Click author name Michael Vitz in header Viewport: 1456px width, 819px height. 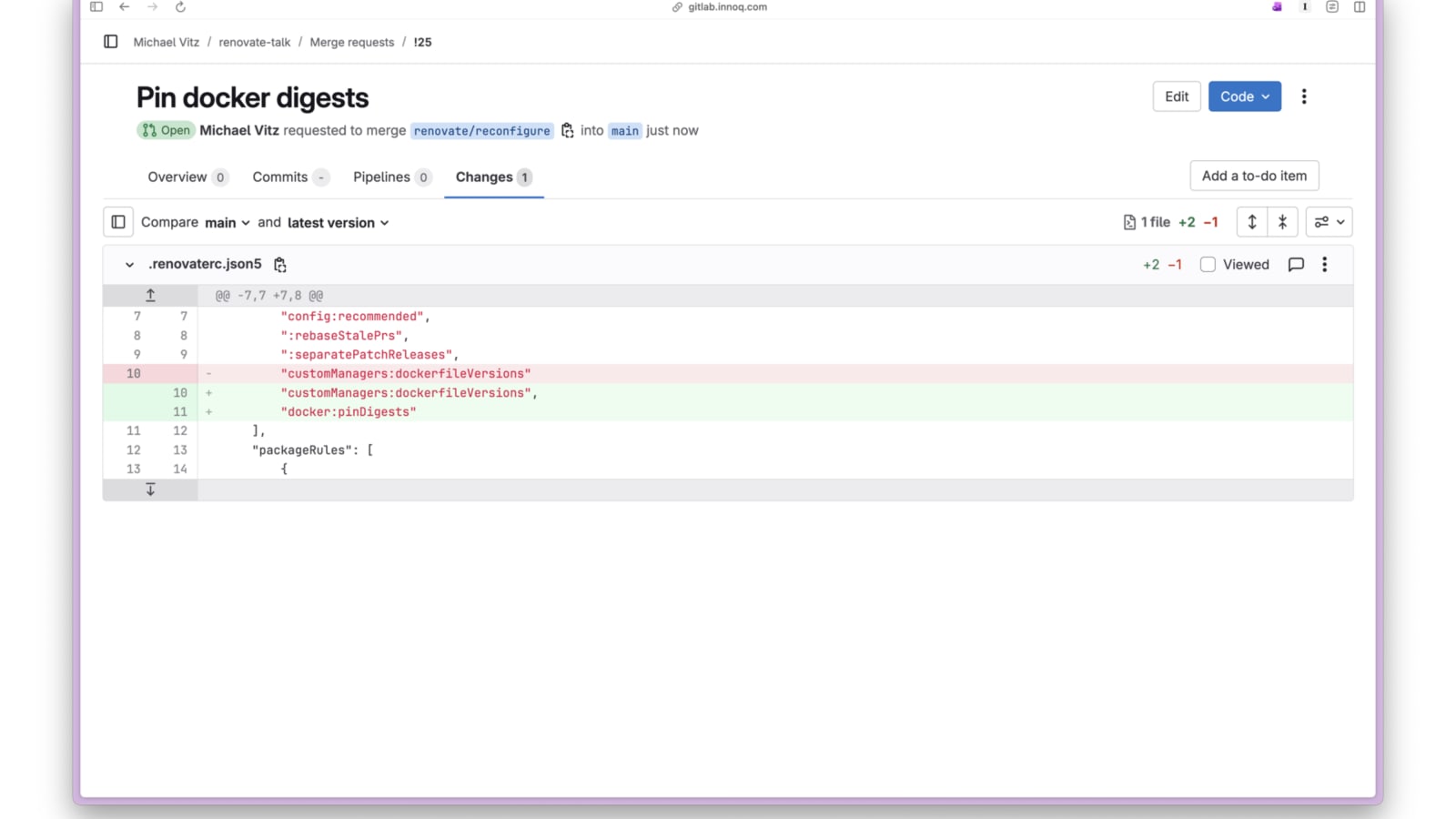tap(239, 130)
